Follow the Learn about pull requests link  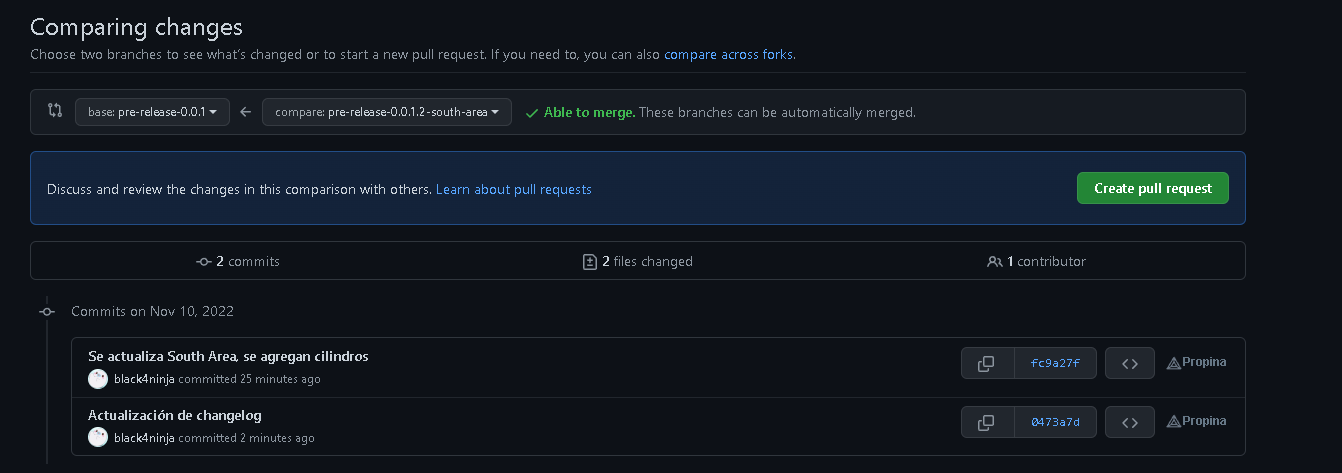click(513, 189)
